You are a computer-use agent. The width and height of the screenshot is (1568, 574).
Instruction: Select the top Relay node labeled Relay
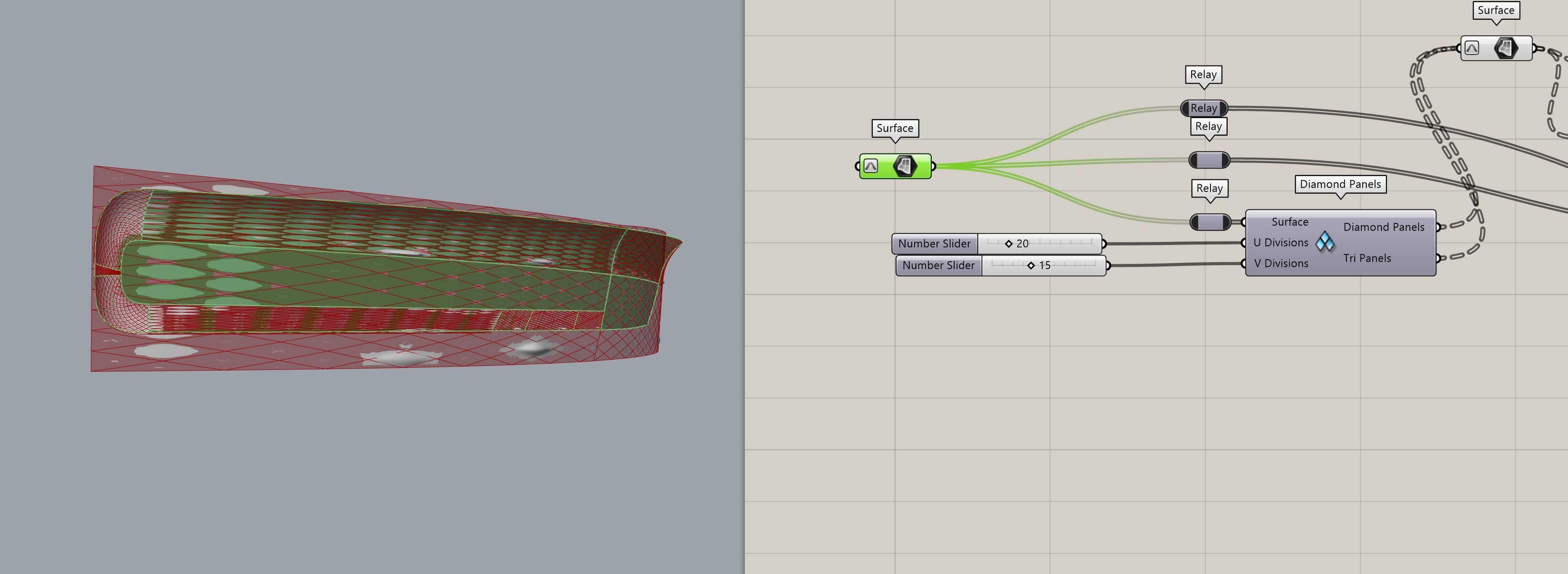pos(1203,108)
